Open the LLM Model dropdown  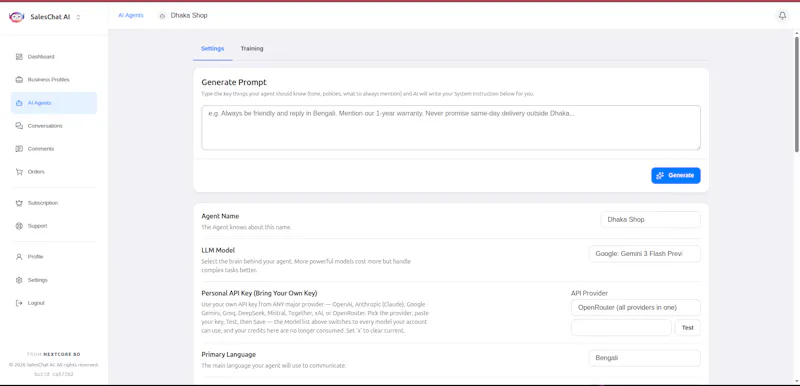[x=644, y=254]
